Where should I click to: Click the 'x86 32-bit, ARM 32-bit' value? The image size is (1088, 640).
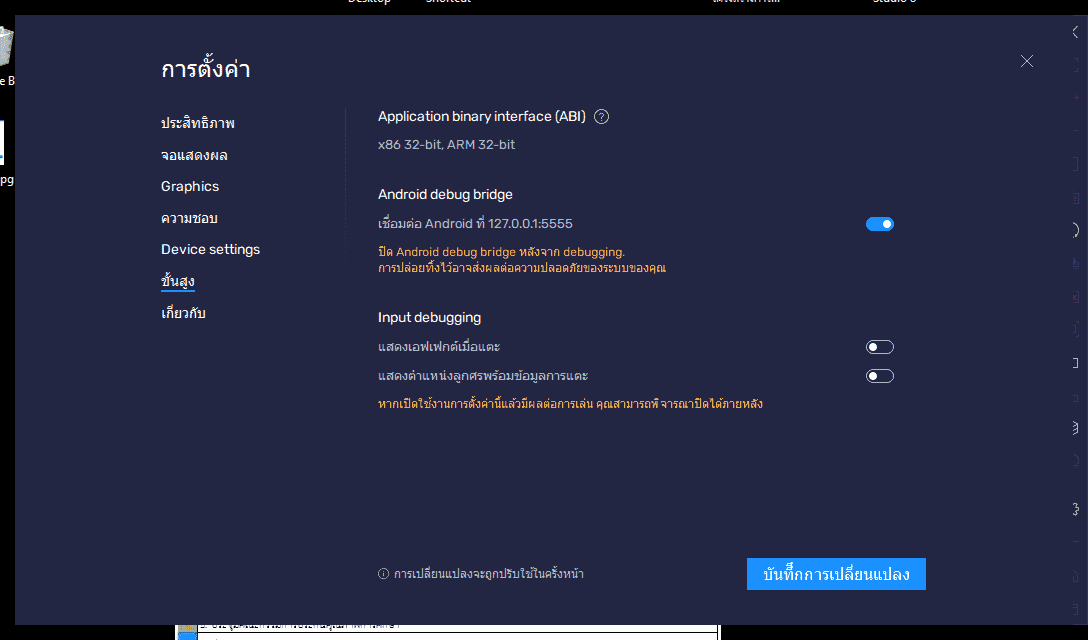446,144
